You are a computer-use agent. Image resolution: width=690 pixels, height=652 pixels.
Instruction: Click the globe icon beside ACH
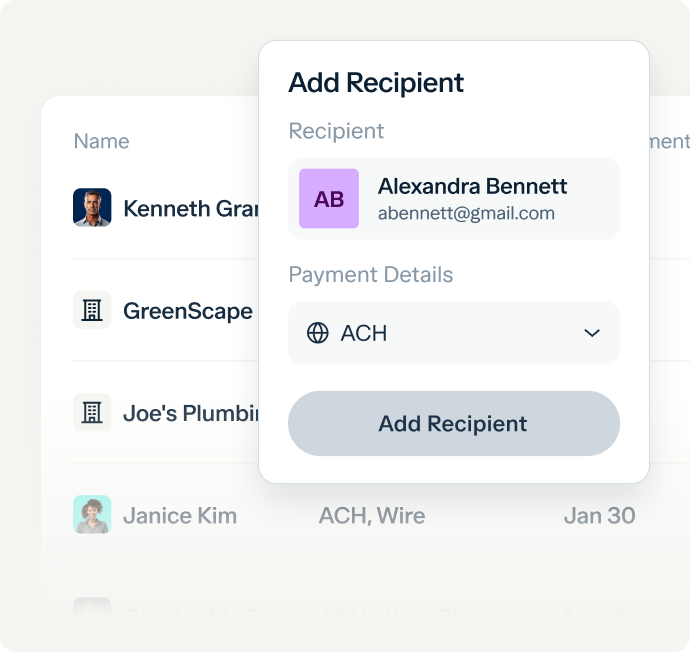(317, 333)
